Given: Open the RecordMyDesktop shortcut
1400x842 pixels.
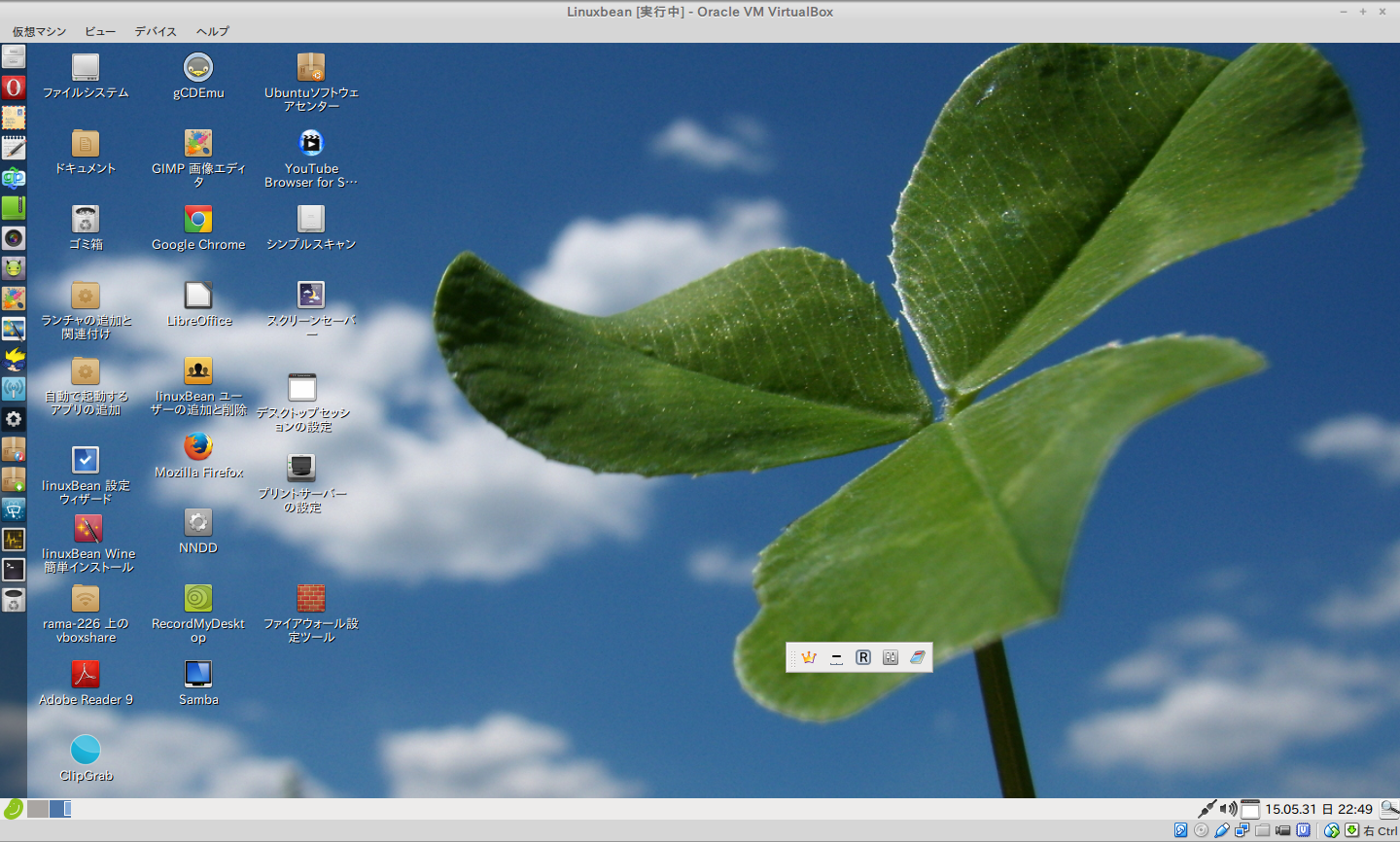Looking at the screenshot, I should coord(198,599).
